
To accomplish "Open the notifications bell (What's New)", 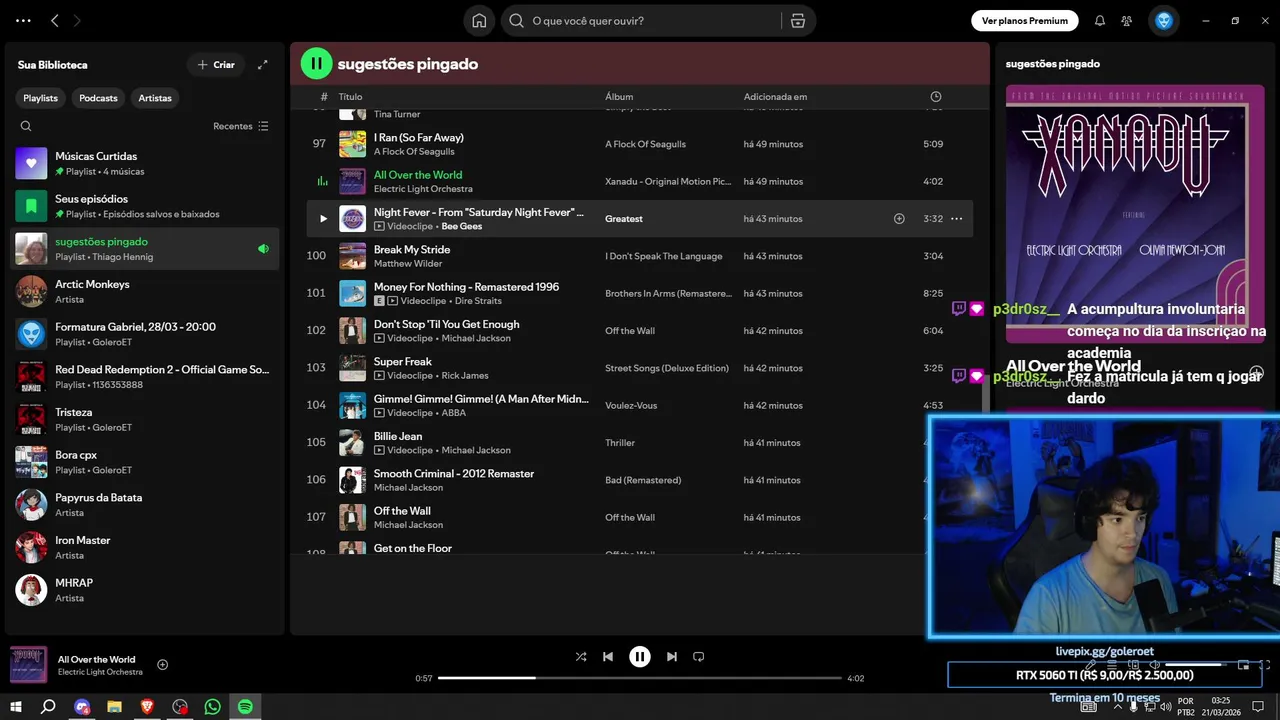I will point(1100,21).
